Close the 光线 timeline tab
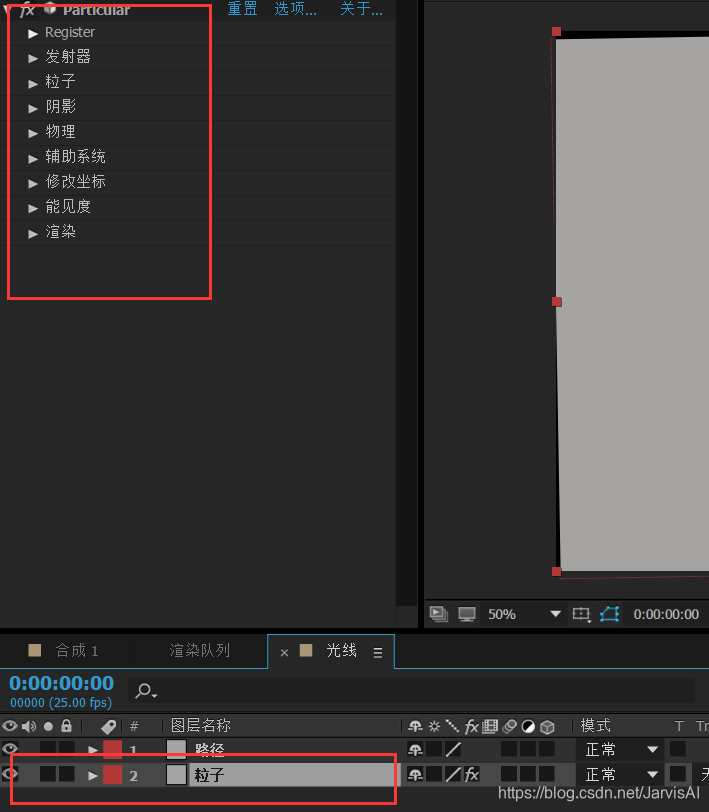Viewport: 709px width, 812px height. click(284, 652)
